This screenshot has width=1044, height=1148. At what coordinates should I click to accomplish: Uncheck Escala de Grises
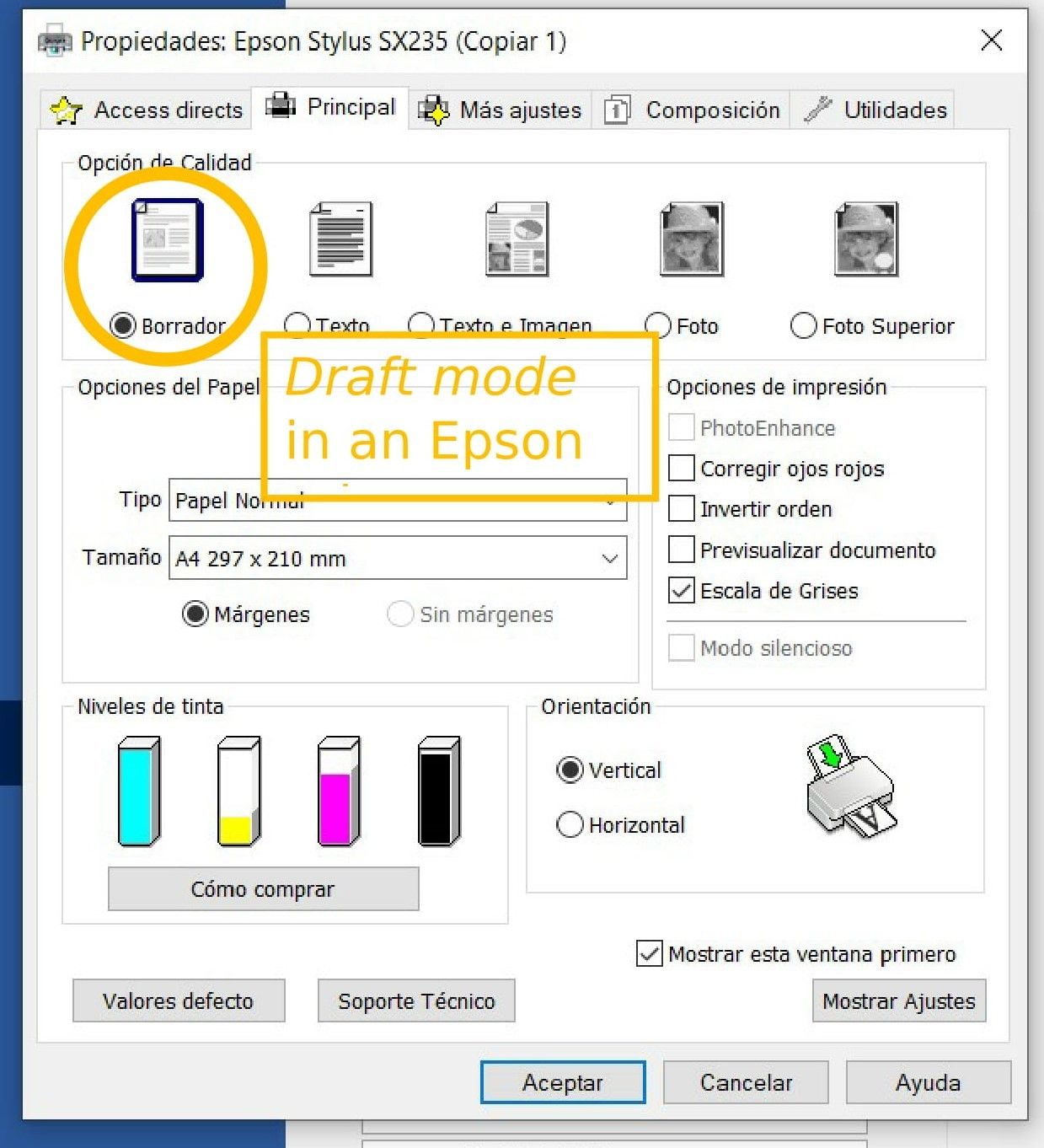coord(682,590)
